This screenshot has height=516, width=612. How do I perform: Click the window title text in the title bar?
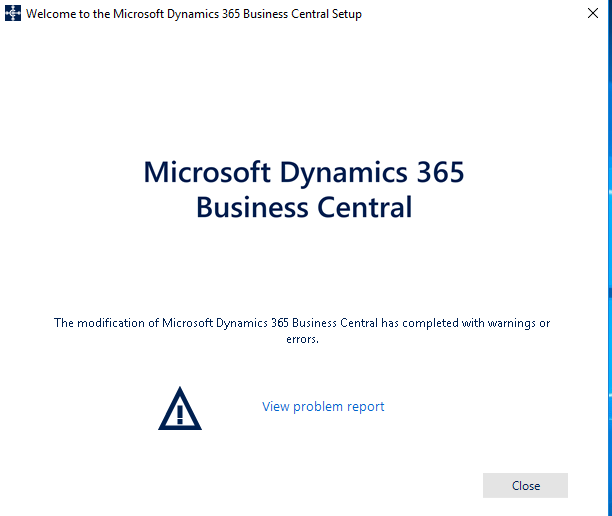coord(194,14)
